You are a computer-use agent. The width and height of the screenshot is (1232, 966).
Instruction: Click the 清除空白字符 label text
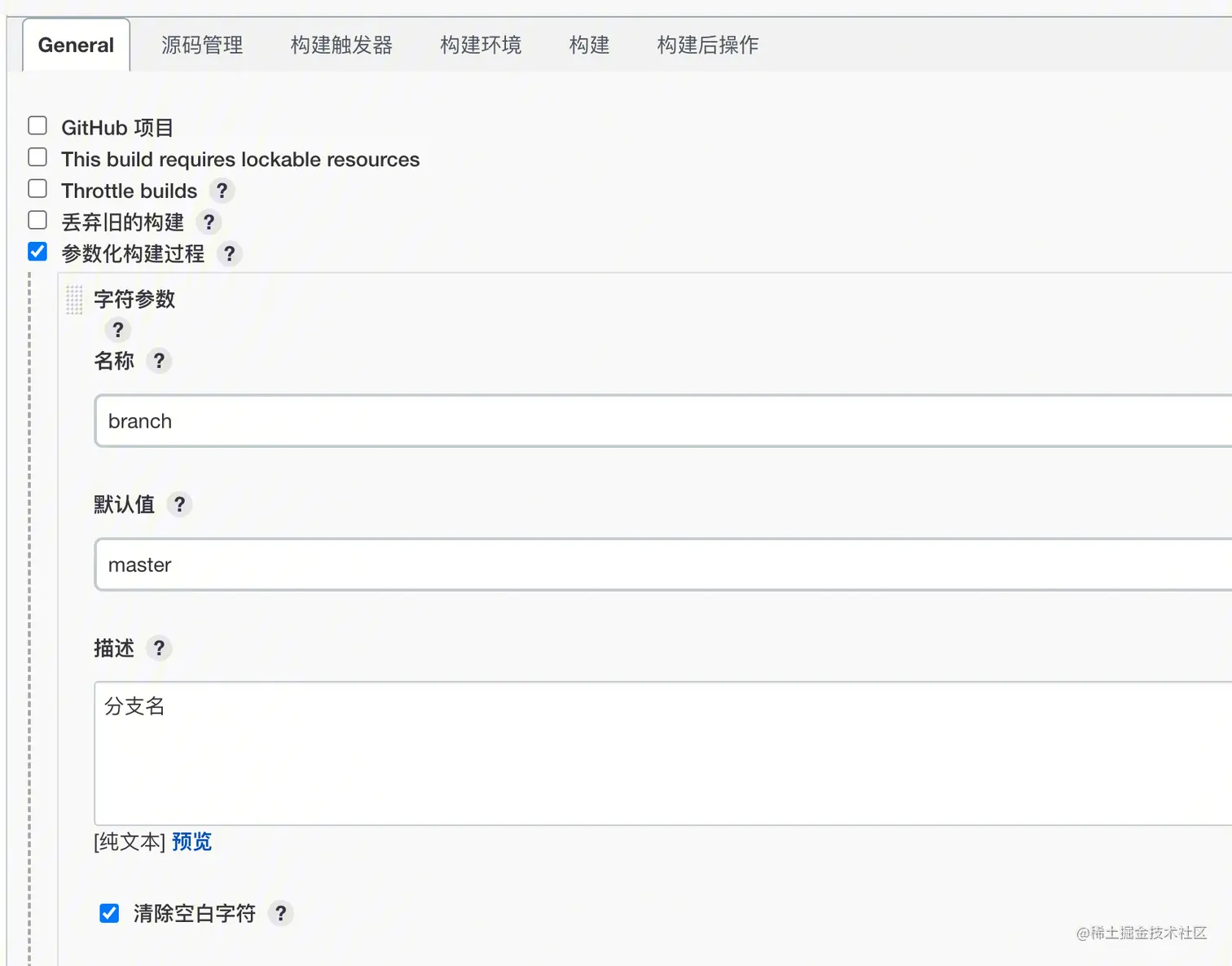195,914
